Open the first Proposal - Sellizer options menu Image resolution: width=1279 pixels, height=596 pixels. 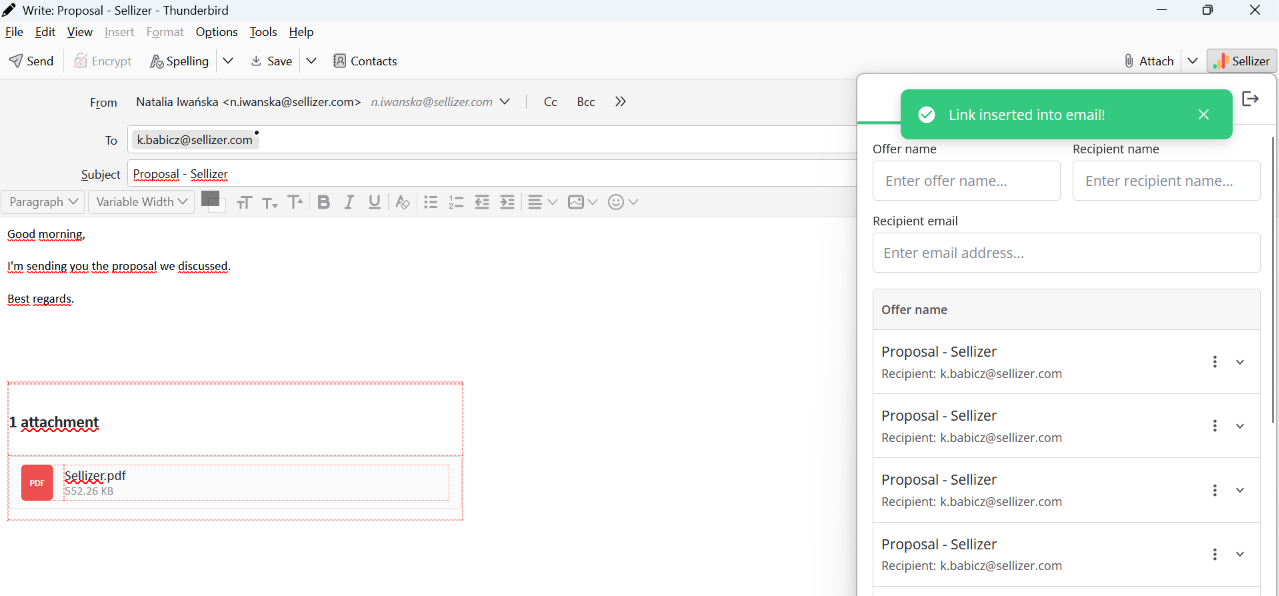tap(1215, 362)
